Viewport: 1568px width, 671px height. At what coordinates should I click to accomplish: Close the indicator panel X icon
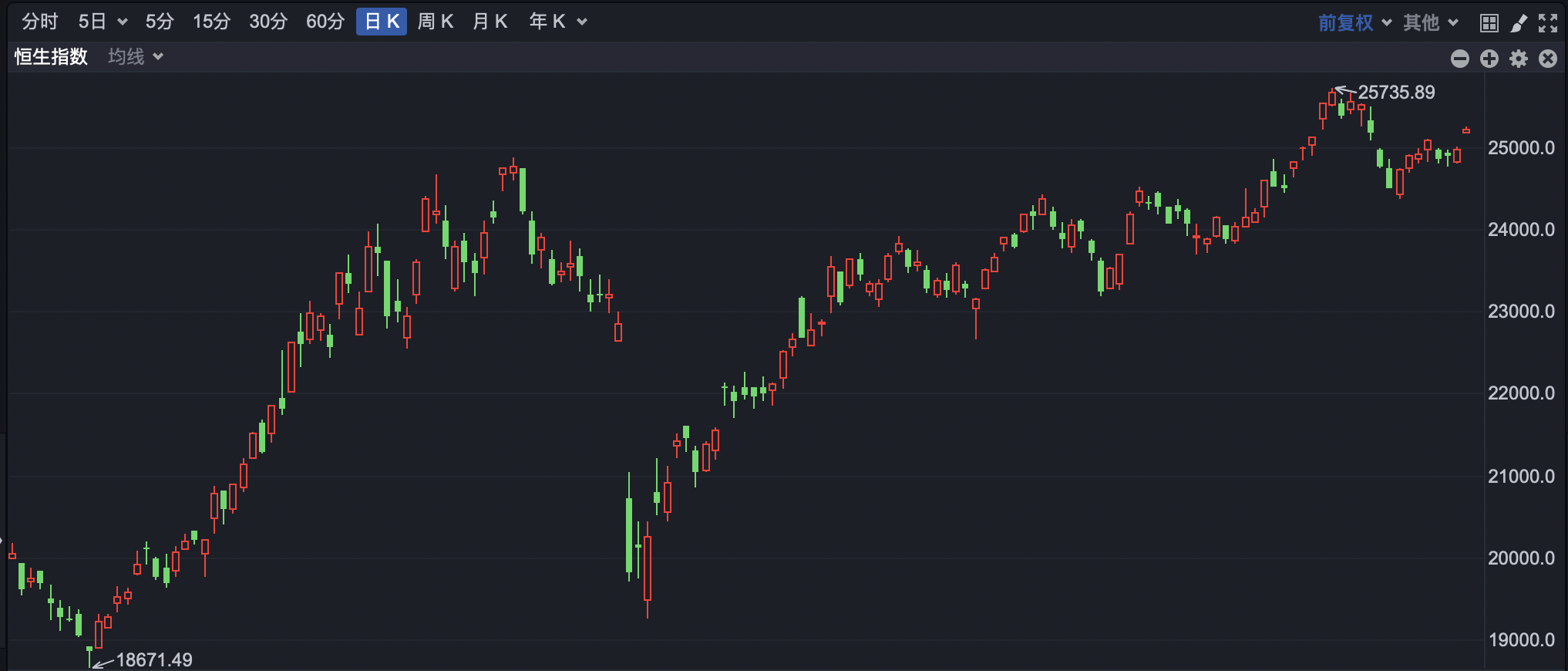(x=1547, y=59)
